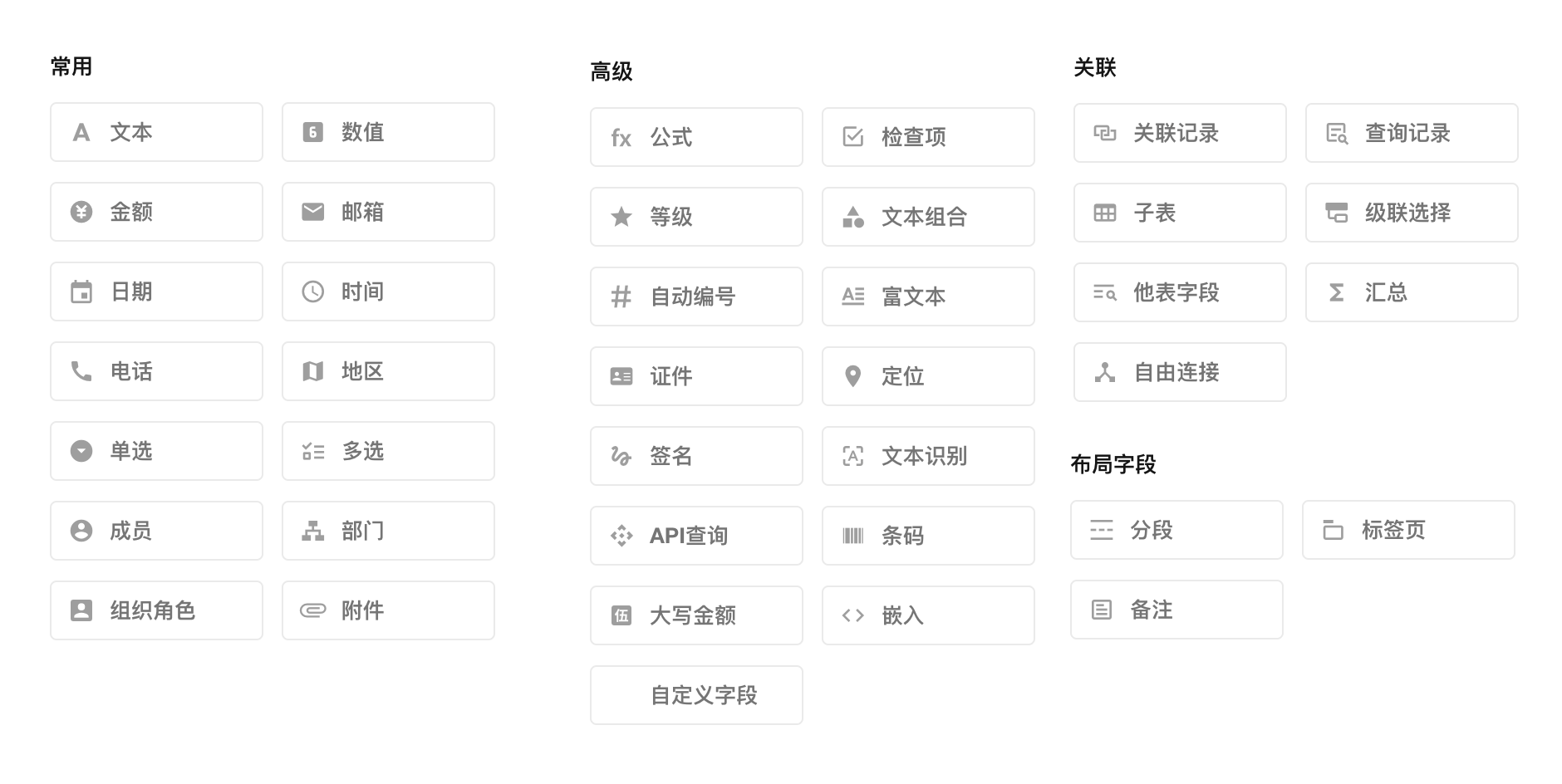
Task: Click the sigma icon for 汇总
Action: pyautogui.click(x=1337, y=292)
